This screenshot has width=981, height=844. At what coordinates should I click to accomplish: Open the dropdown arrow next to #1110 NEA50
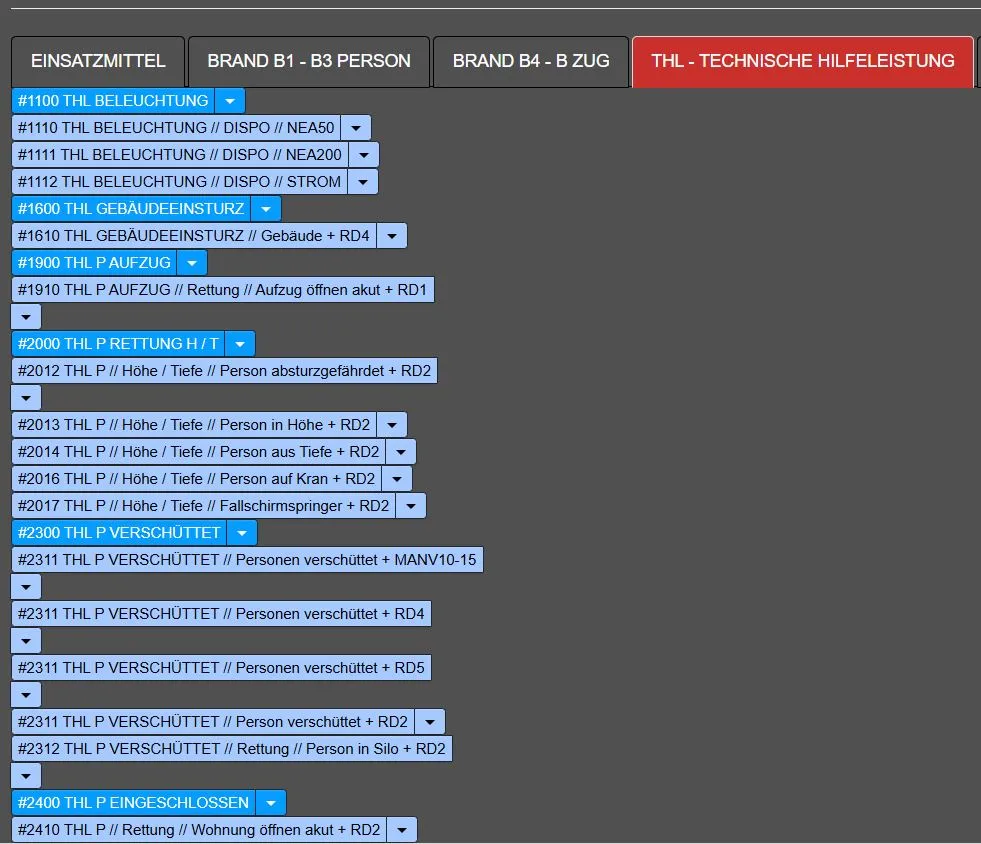[356, 128]
